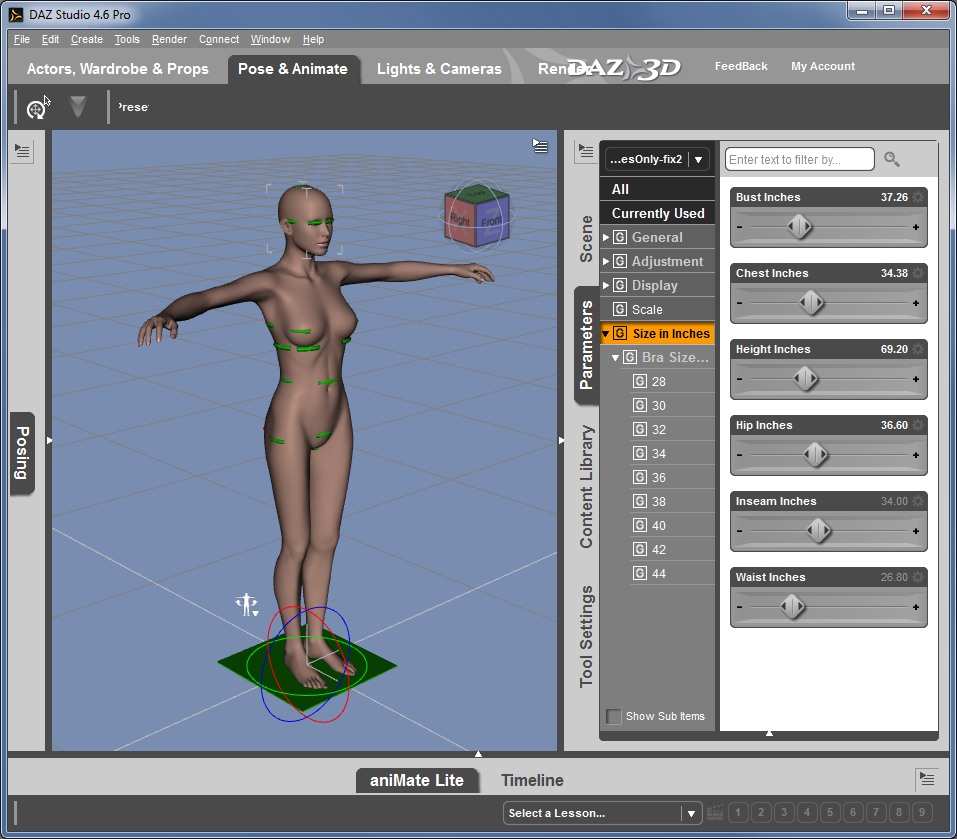This screenshot has height=839, width=957.
Task: Select the All parameters filter
Action: (x=657, y=189)
